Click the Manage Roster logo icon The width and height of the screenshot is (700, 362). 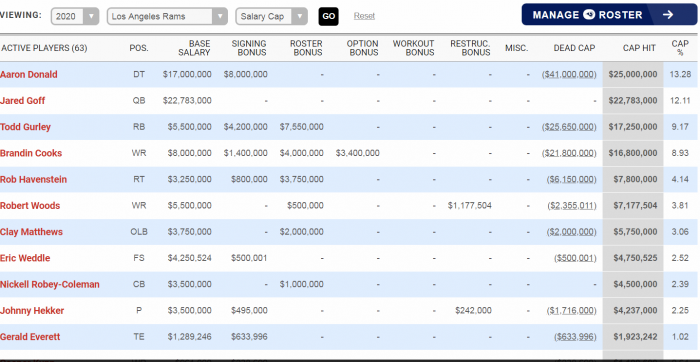point(589,15)
